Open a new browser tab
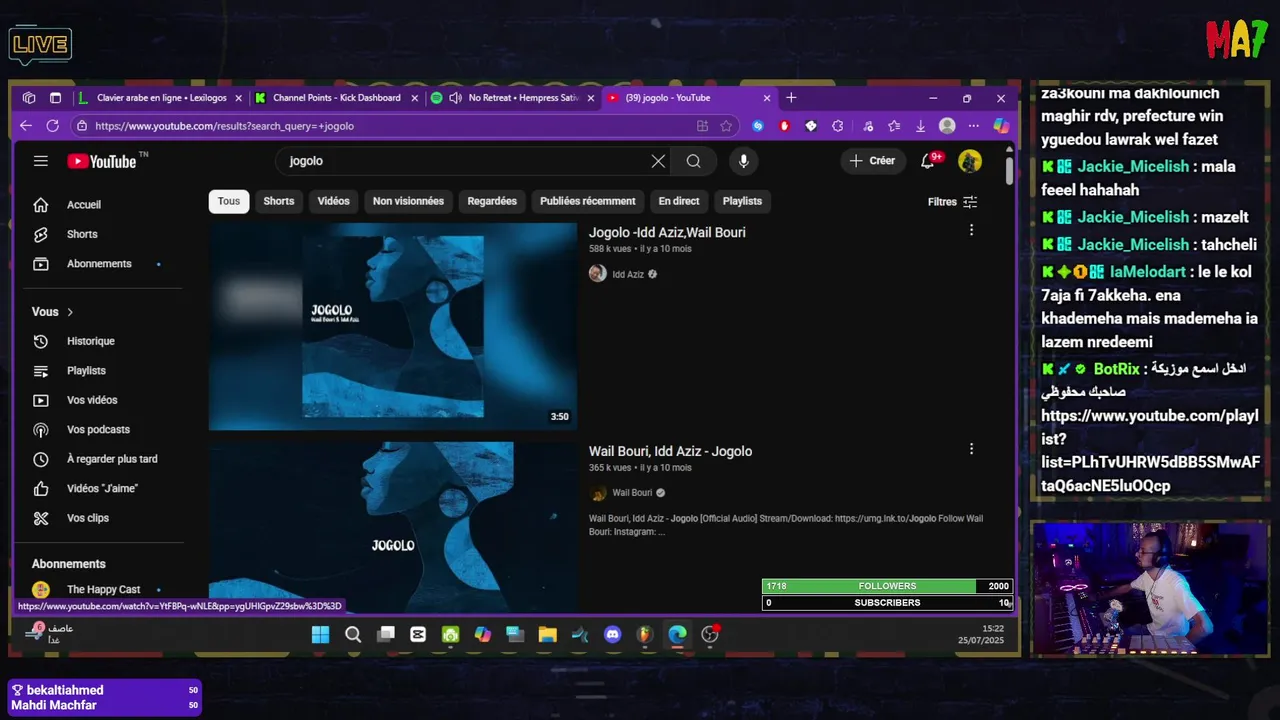This screenshot has width=1280, height=720. click(791, 98)
